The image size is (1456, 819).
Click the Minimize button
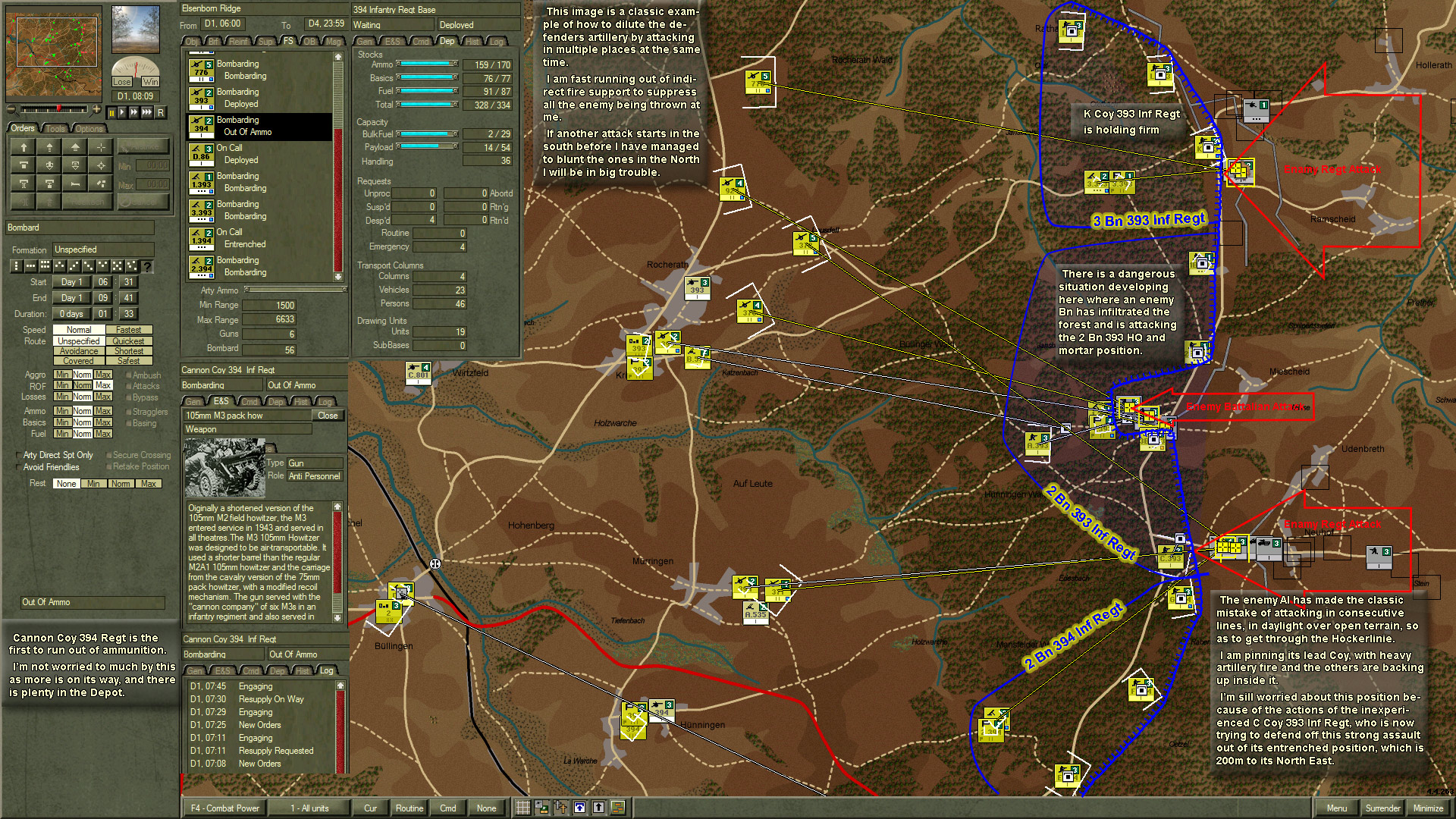tap(1428, 808)
